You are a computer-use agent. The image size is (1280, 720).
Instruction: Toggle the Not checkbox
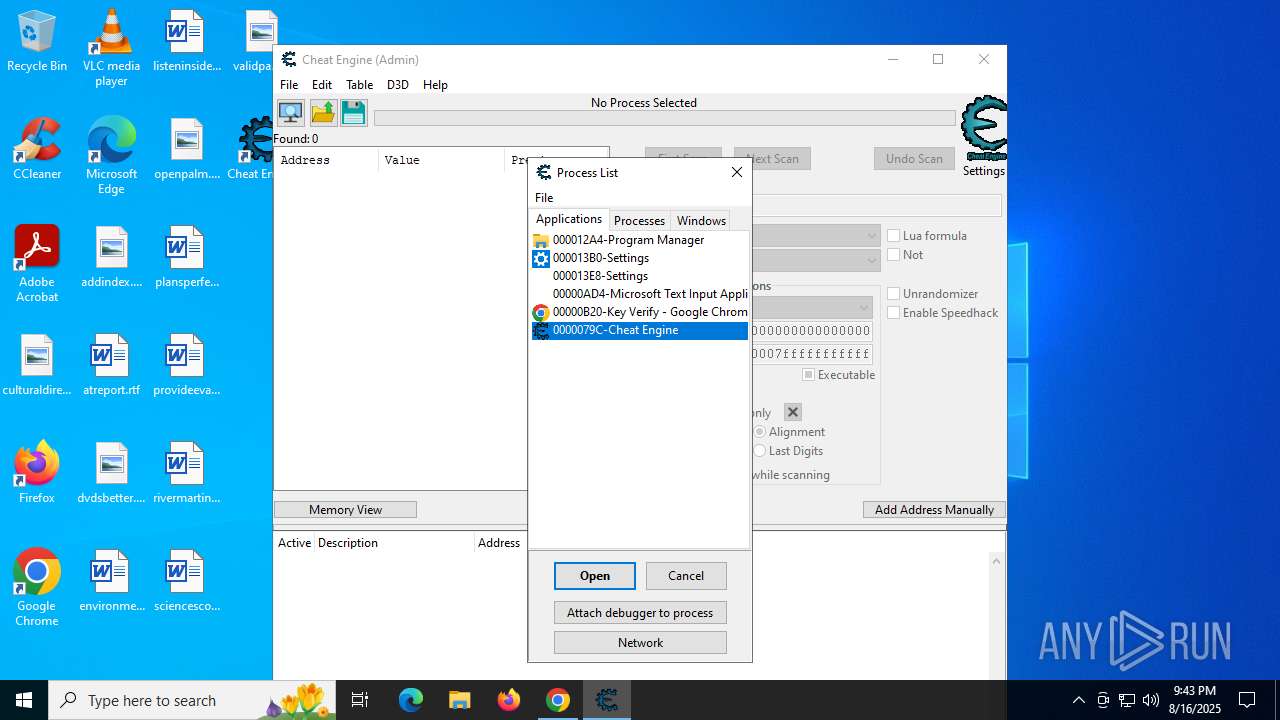click(894, 255)
